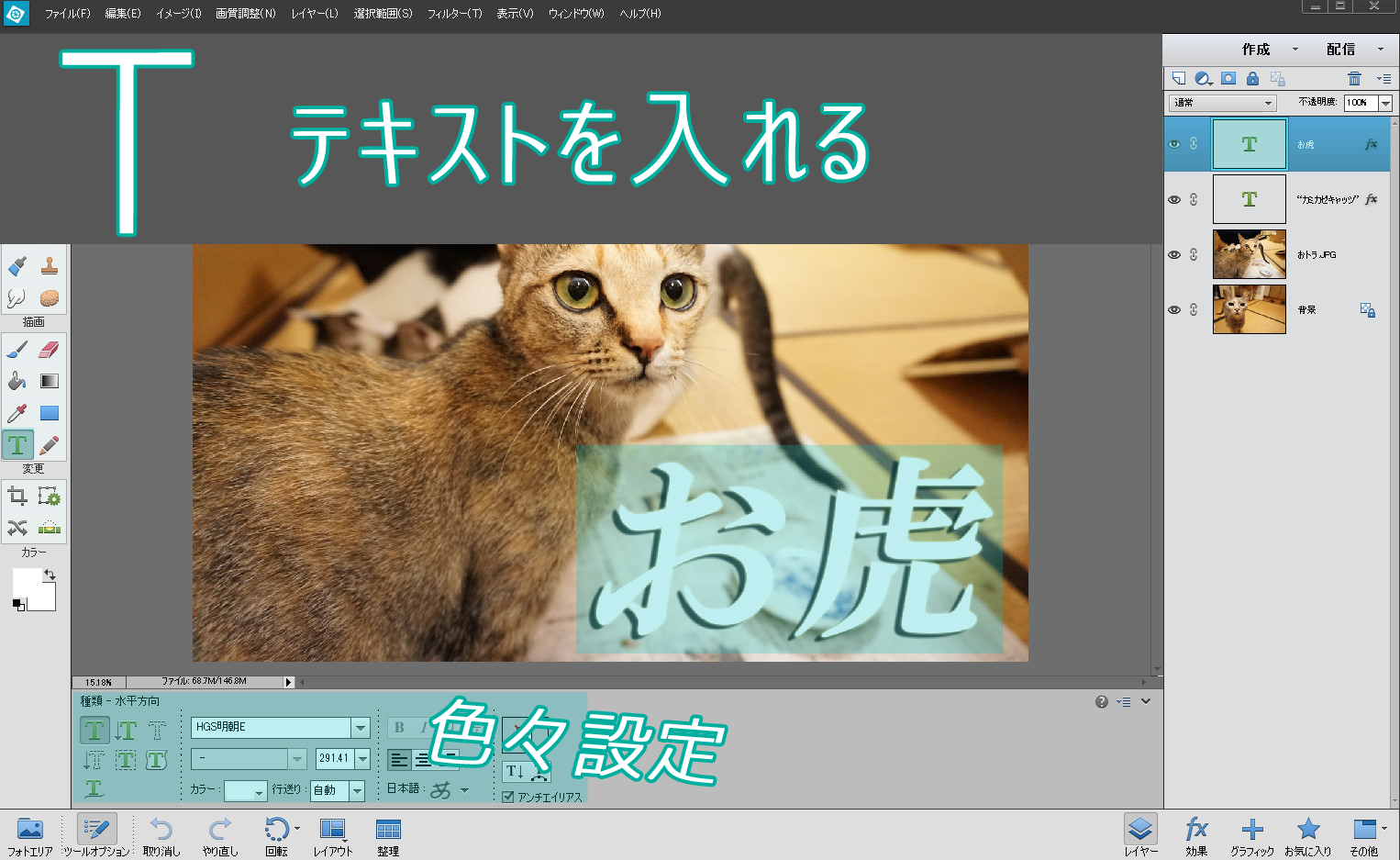Viewport: 1400px width, 860px height.
Task: Choose Horizontal Type tool option
Action: click(x=94, y=731)
